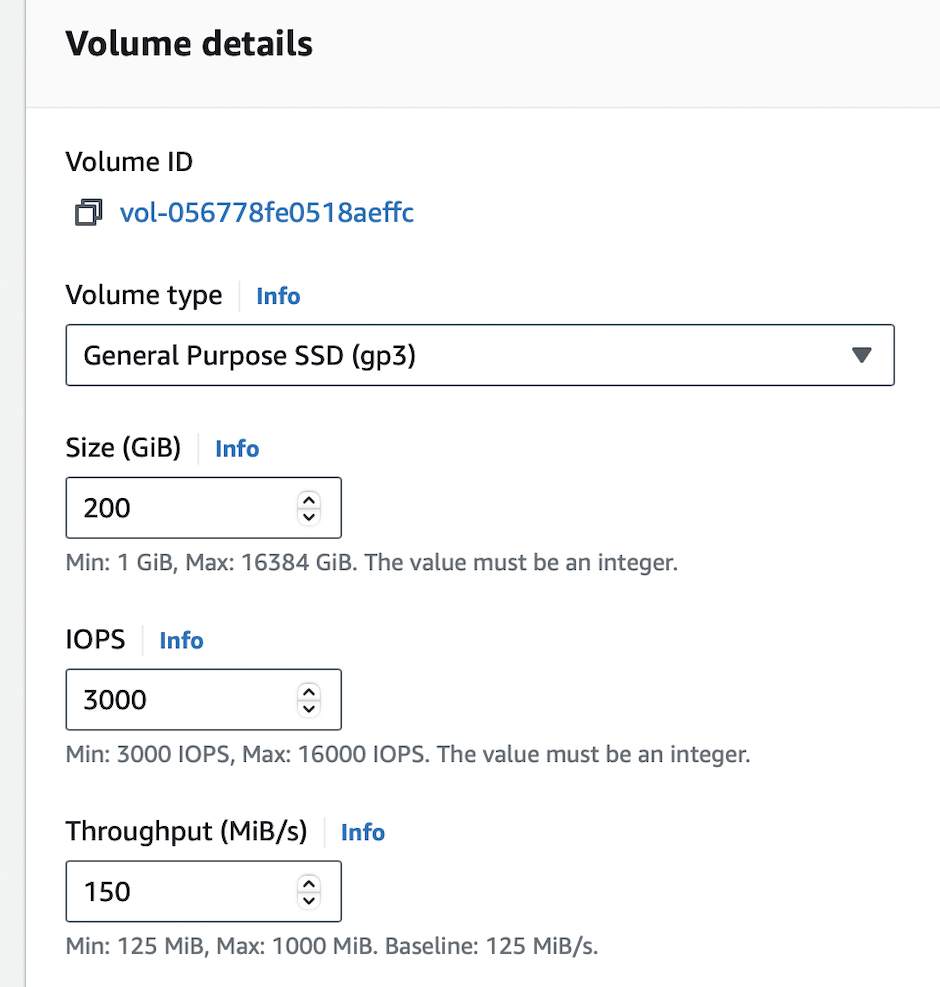Screen dimensions: 940x987
Task: Click the Size (GiB) field label
Action: (123, 449)
